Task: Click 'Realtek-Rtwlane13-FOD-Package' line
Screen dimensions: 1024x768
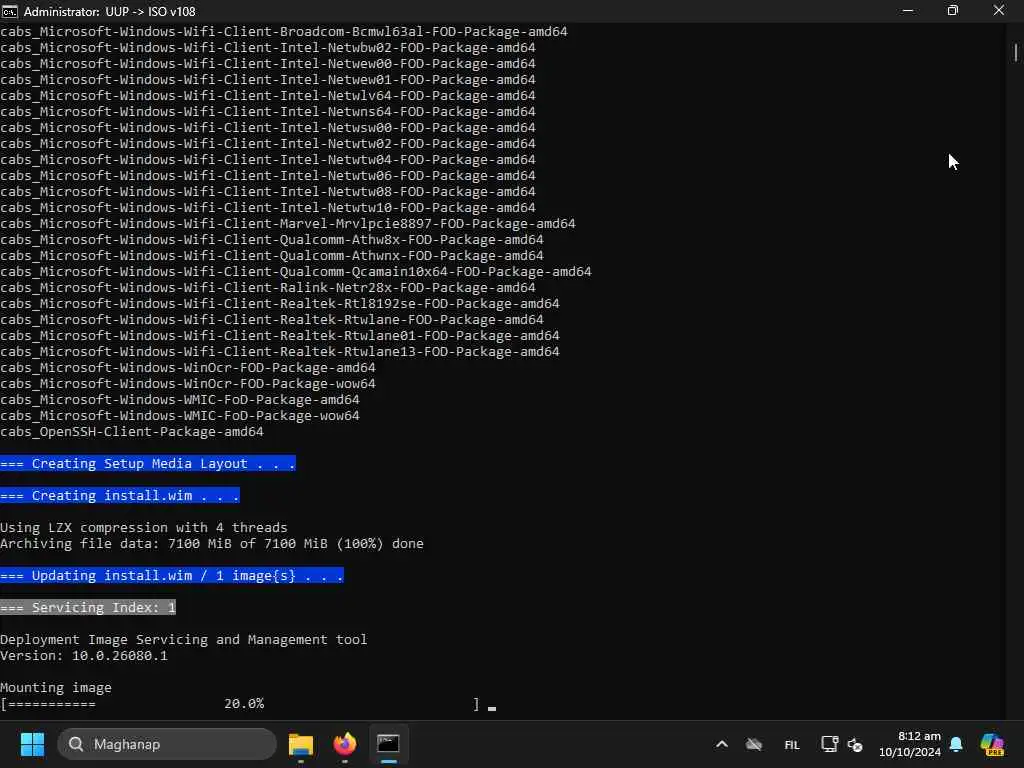Action: (x=280, y=351)
